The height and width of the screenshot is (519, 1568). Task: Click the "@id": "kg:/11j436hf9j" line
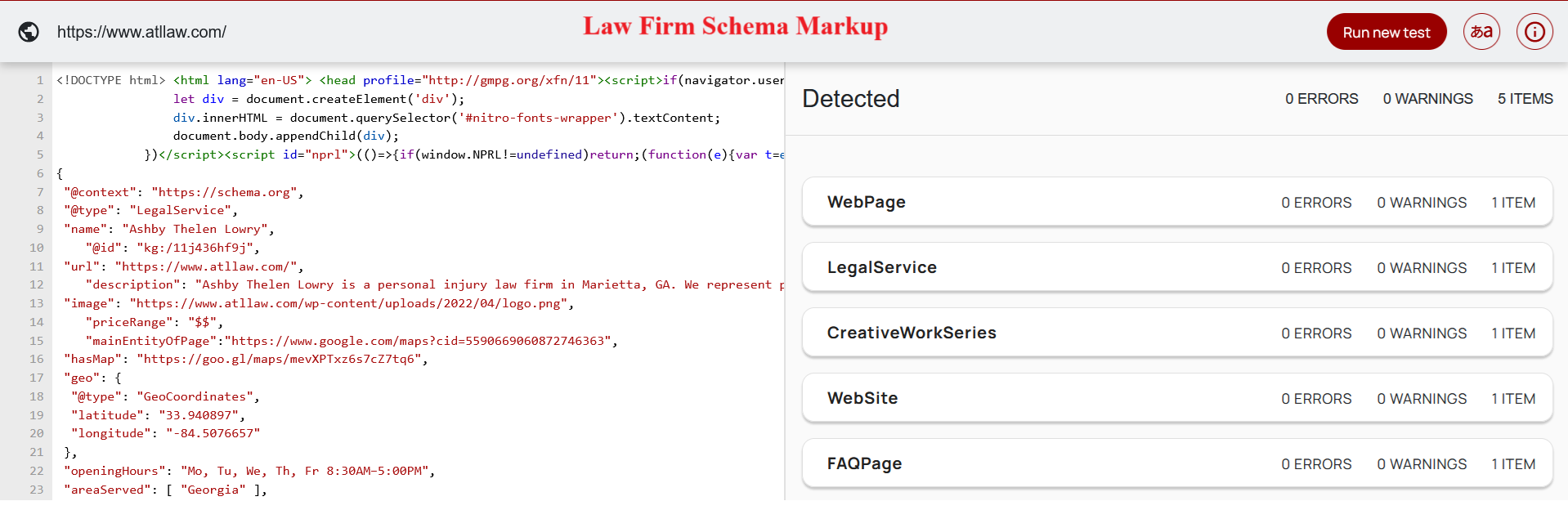click(172, 248)
